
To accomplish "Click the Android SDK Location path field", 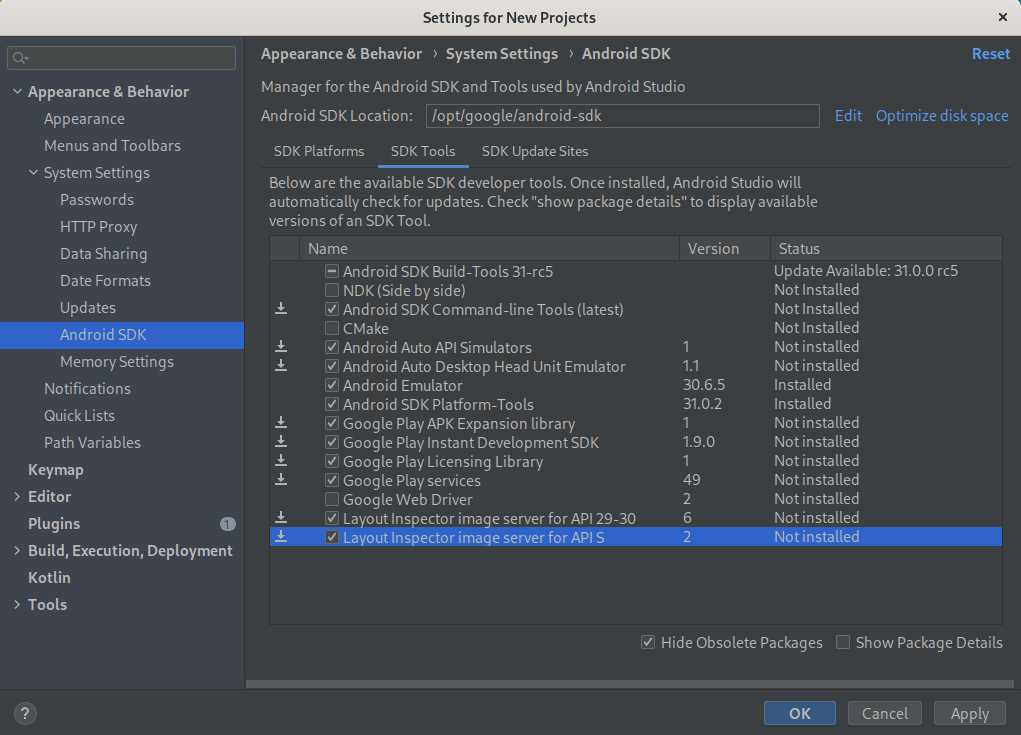I will click(622, 116).
